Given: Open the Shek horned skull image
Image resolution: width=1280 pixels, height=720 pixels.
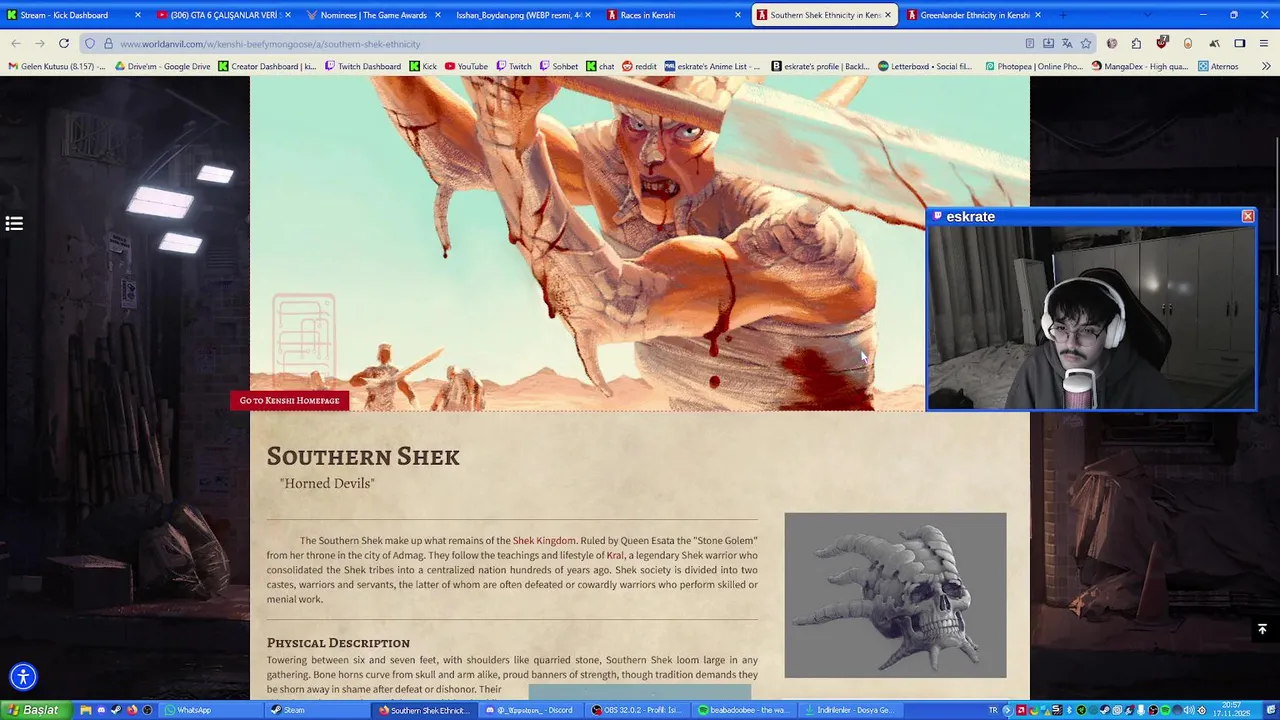Looking at the screenshot, I should click(895, 595).
